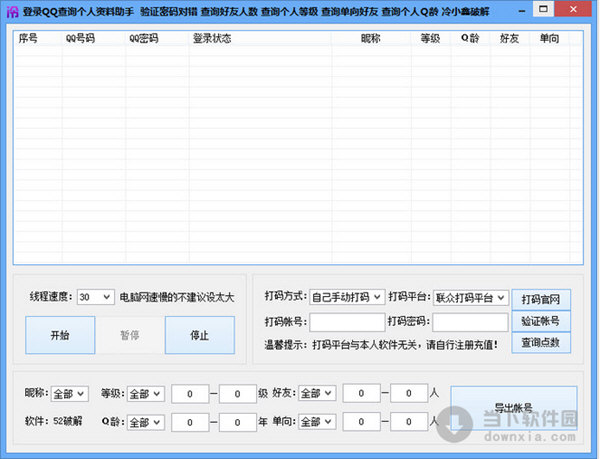Viewport: 600px width, 459px height.
Task: Click the app icon in title bar
Action: [12, 11]
